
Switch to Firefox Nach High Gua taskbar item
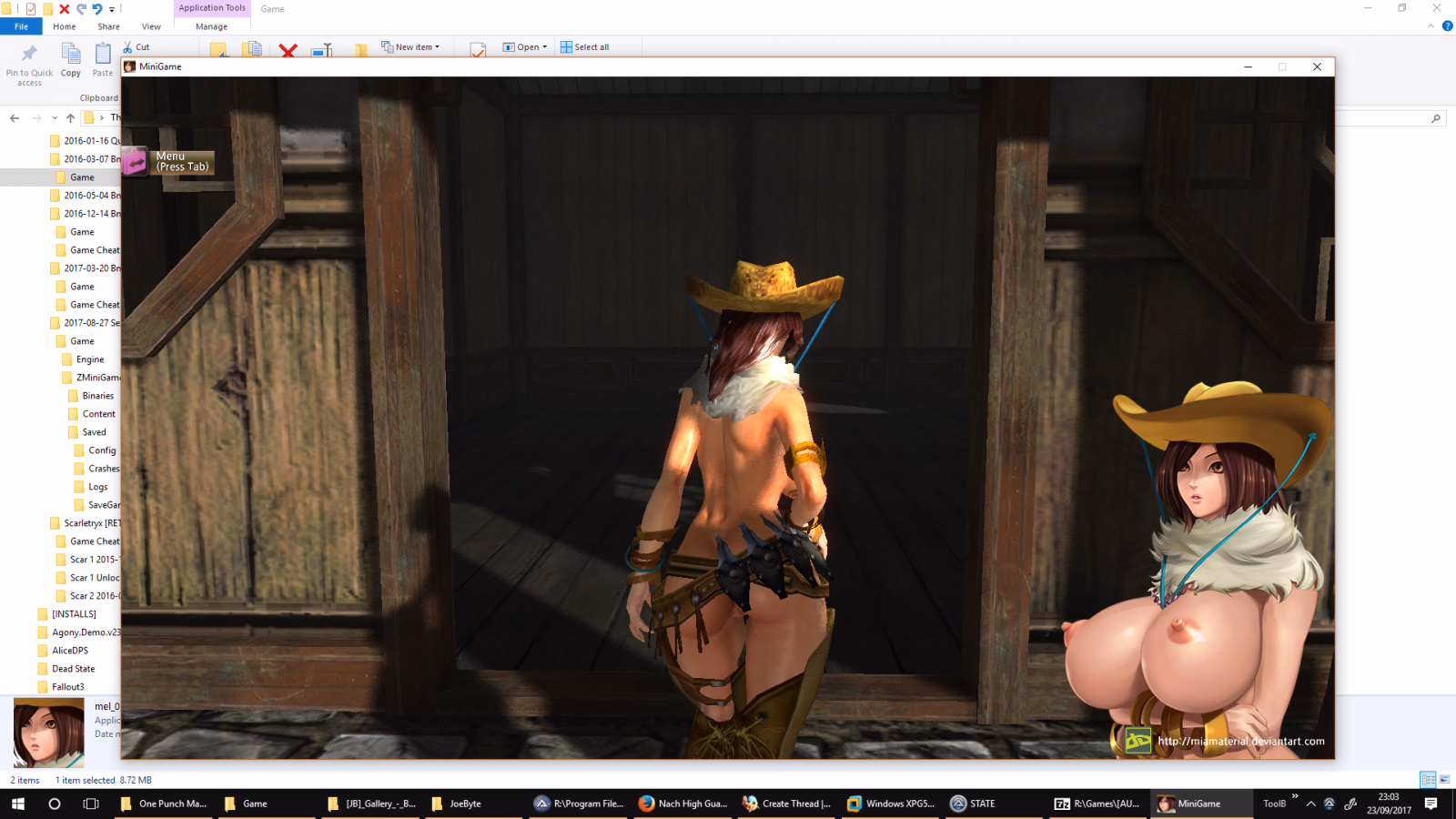[x=683, y=804]
